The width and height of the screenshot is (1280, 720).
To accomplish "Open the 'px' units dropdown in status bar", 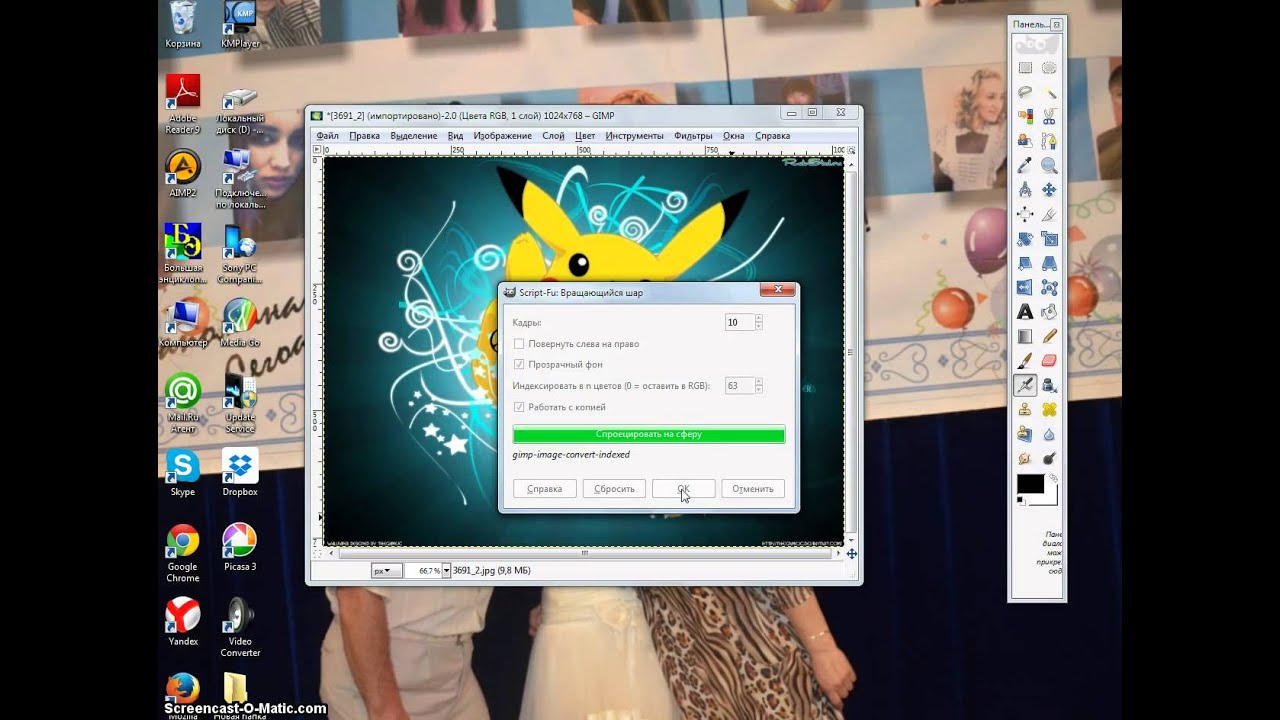I will click(387, 570).
